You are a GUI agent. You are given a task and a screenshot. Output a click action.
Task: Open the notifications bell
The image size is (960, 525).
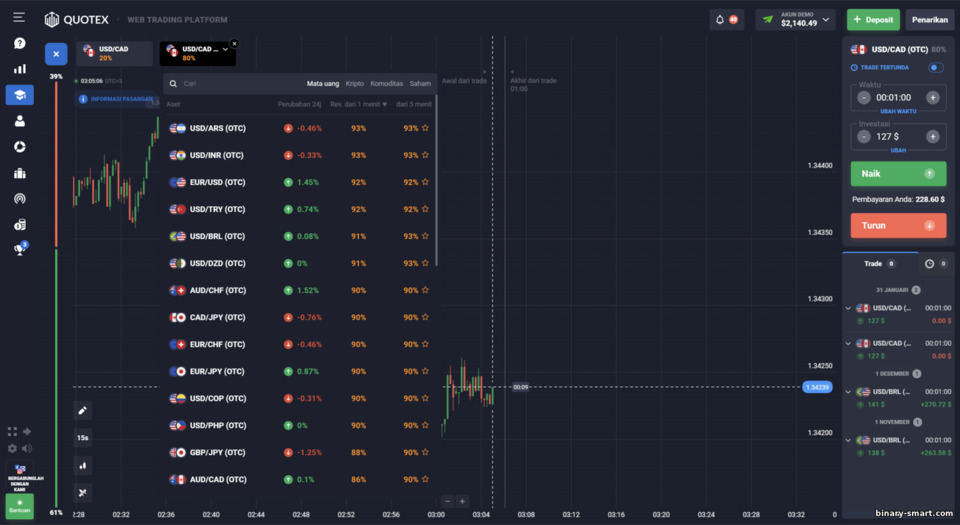click(720, 20)
